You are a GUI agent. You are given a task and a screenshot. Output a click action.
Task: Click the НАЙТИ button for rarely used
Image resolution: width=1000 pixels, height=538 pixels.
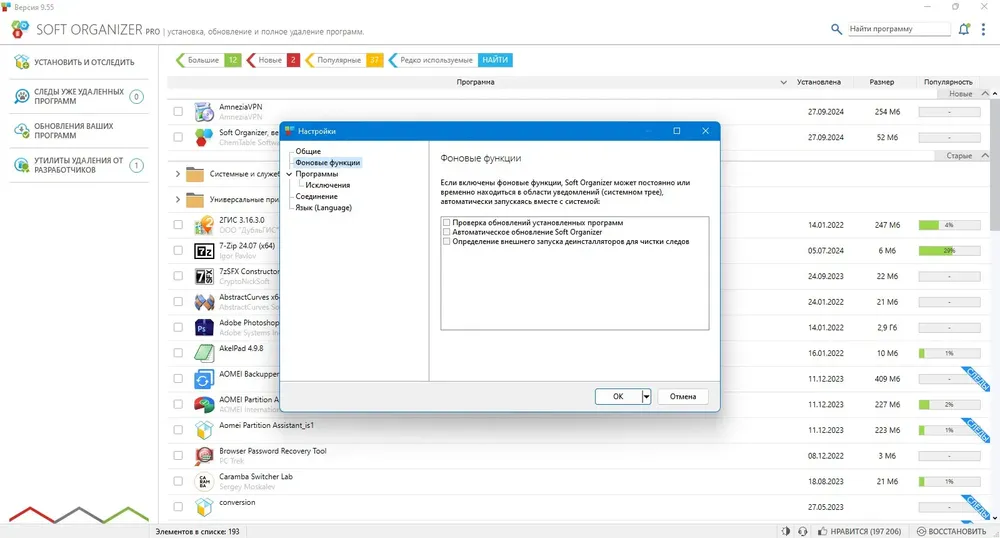(x=495, y=60)
